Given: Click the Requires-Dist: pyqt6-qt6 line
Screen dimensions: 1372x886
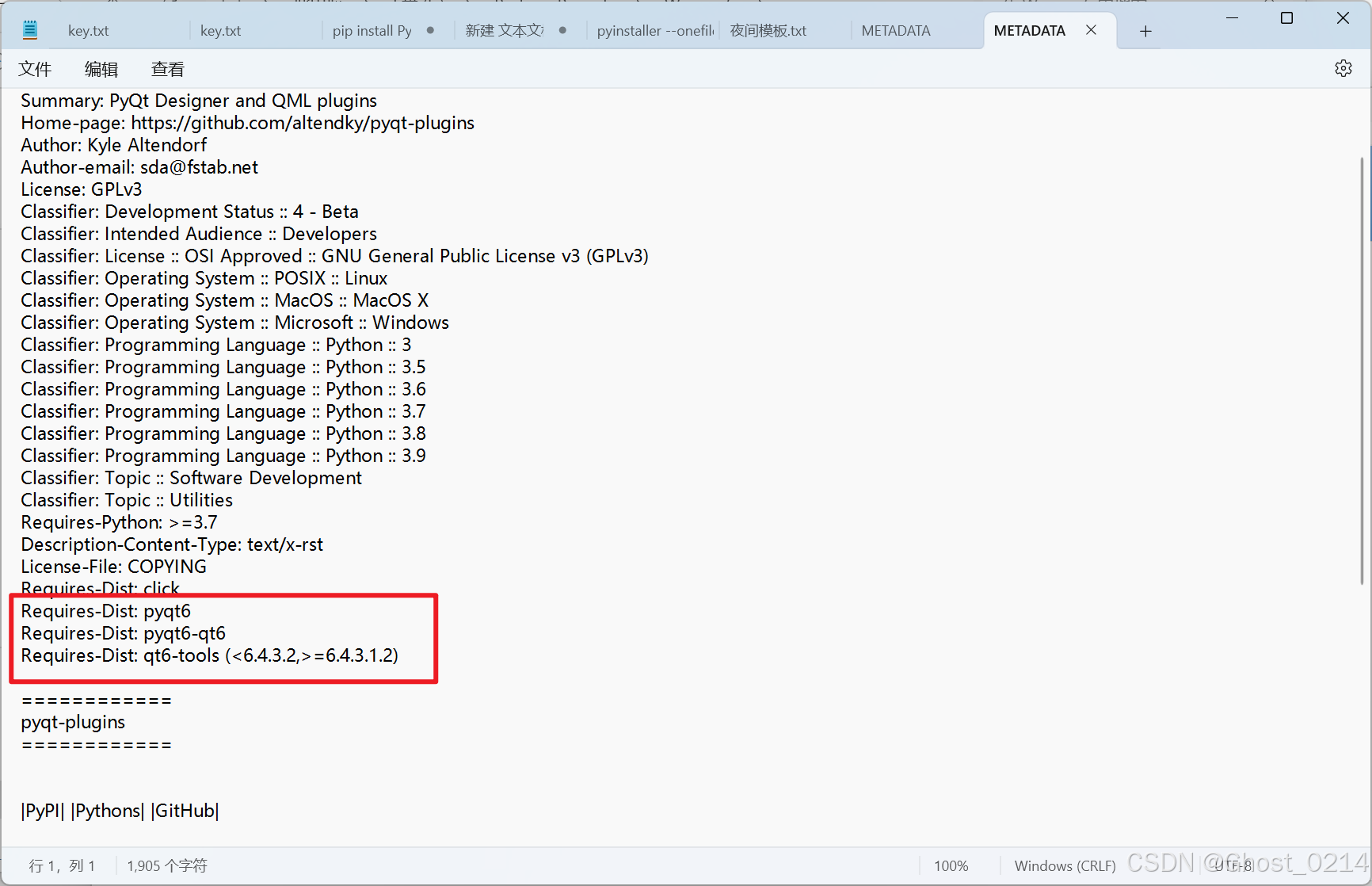Looking at the screenshot, I should pyautogui.click(x=123, y=633).
